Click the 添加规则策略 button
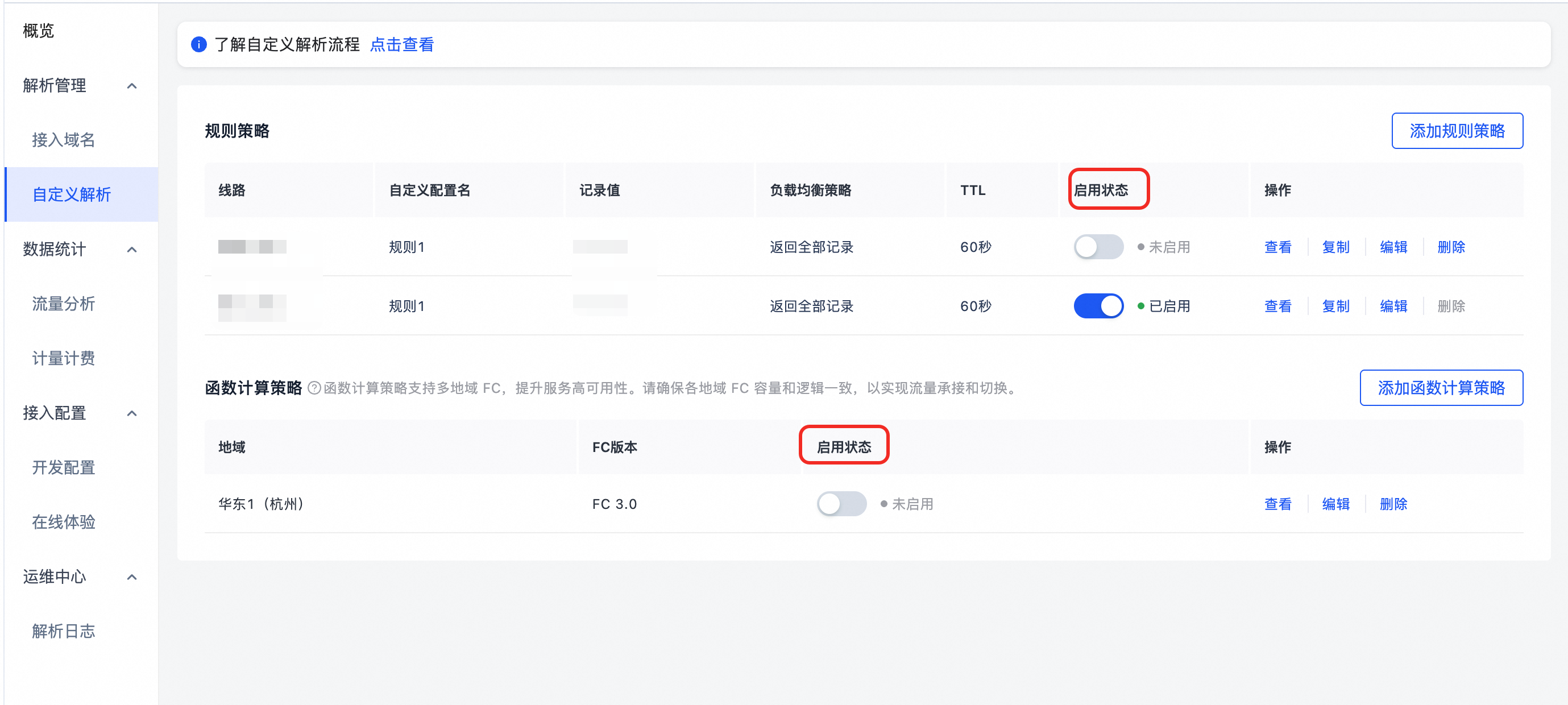The height and width of the screenshot is (705, 1568). coord(1457,131)
